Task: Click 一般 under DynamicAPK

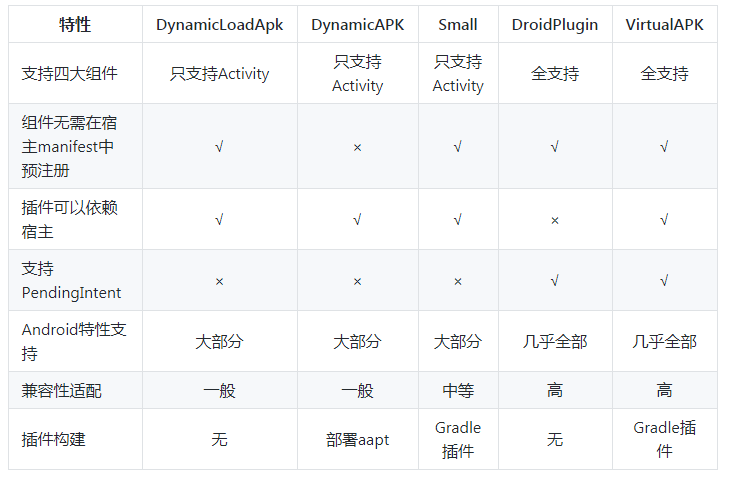Action: tap(358, 390)
